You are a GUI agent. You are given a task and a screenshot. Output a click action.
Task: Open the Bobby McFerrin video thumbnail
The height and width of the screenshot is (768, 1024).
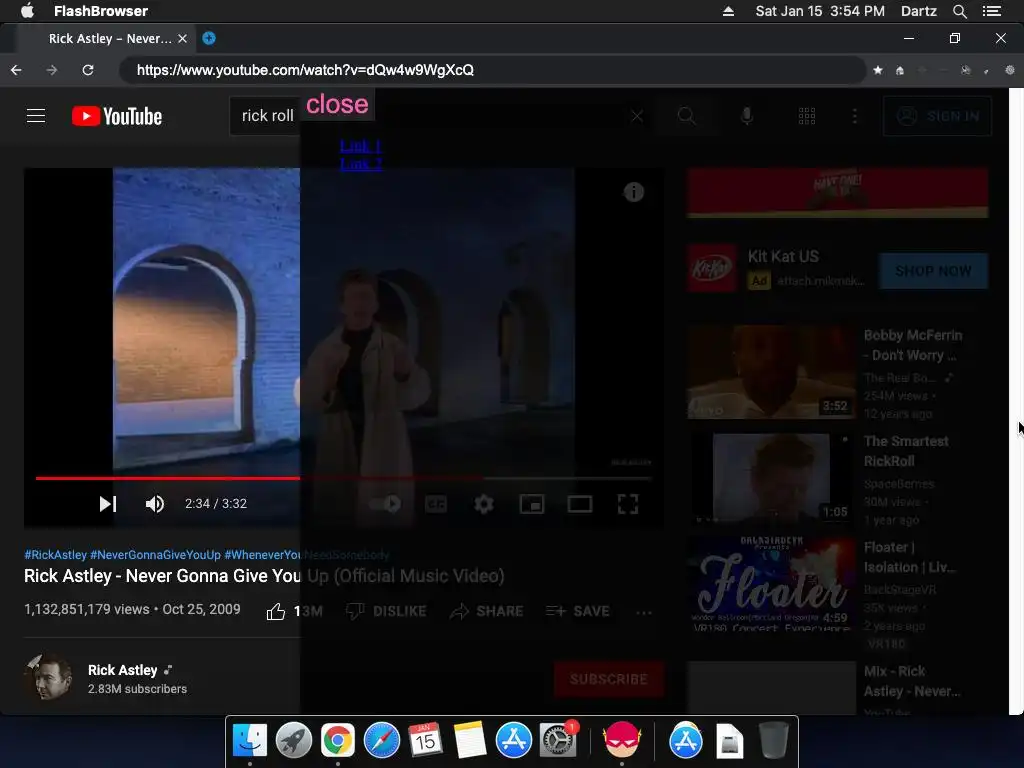[771, 372]
